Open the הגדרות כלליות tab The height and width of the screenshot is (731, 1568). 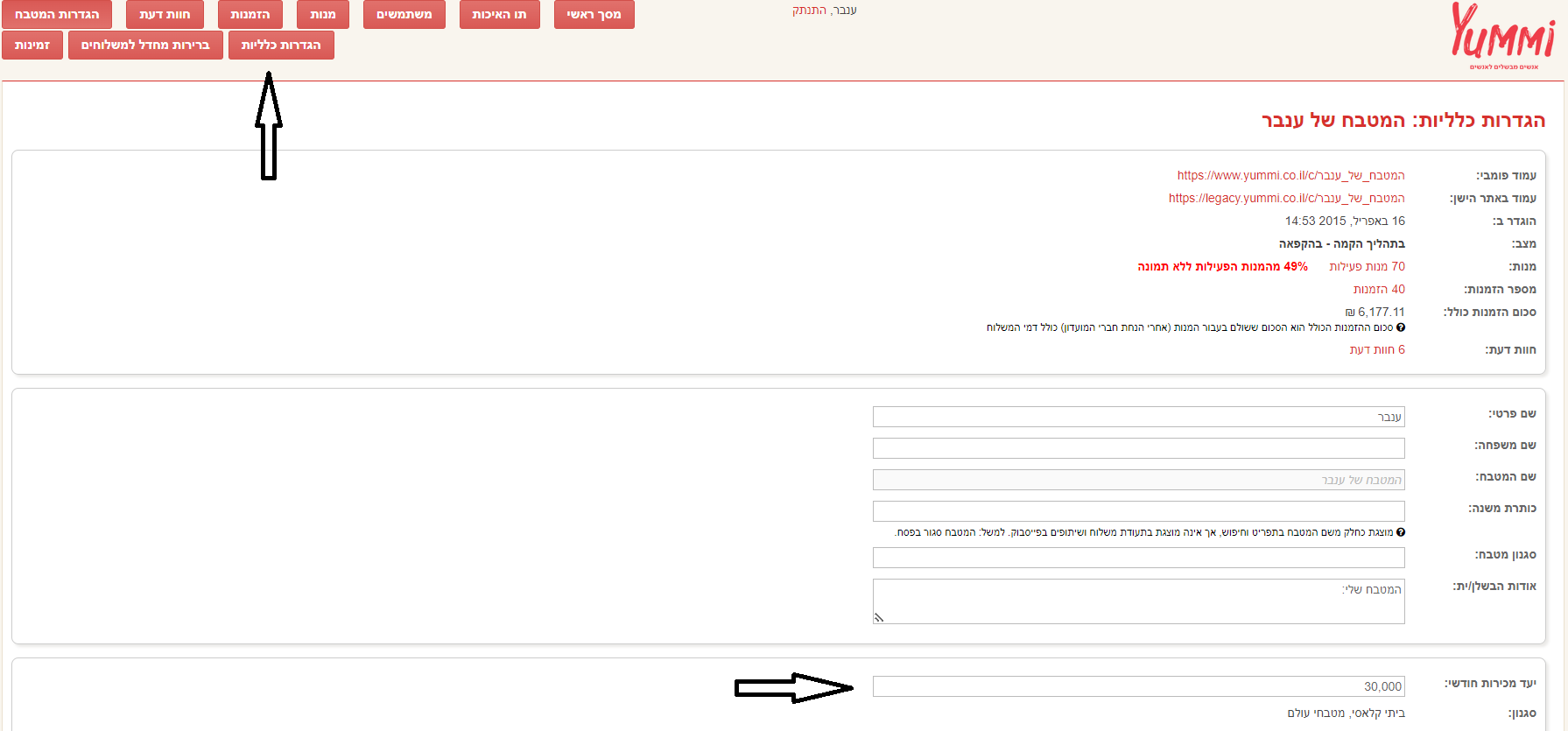[281, 46]
